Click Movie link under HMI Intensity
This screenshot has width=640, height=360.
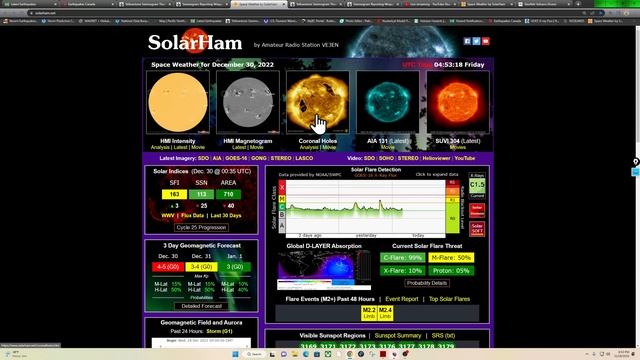[198, 147]
